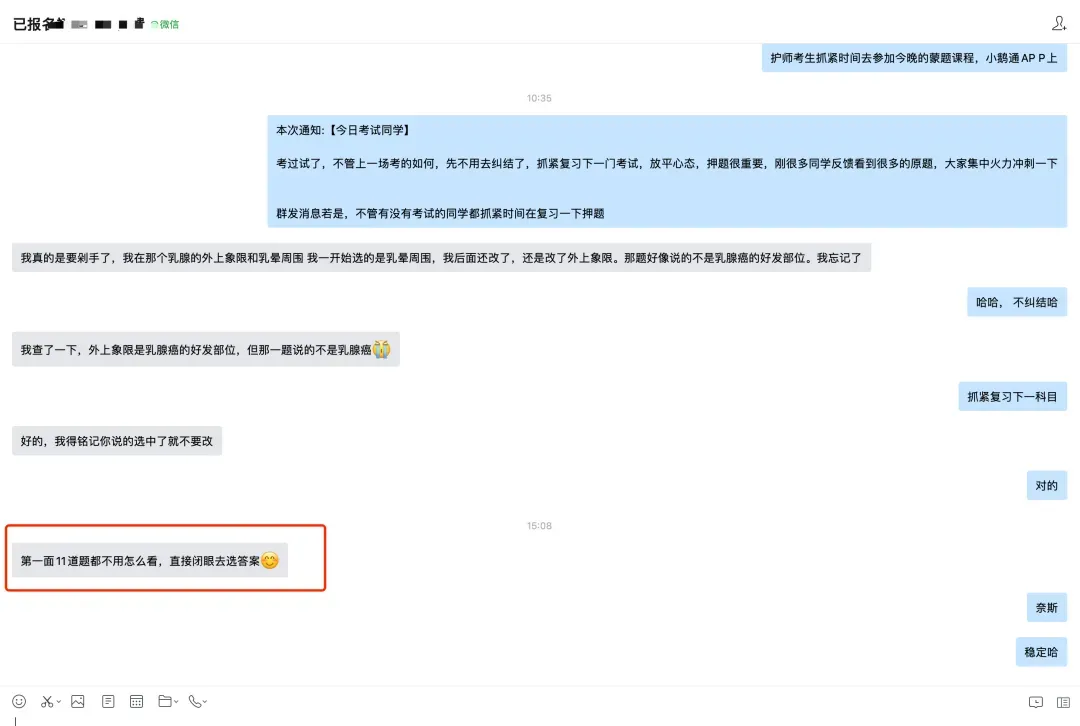
Task: Open the calendar schedule icon
Action: [x=136, y=701]
